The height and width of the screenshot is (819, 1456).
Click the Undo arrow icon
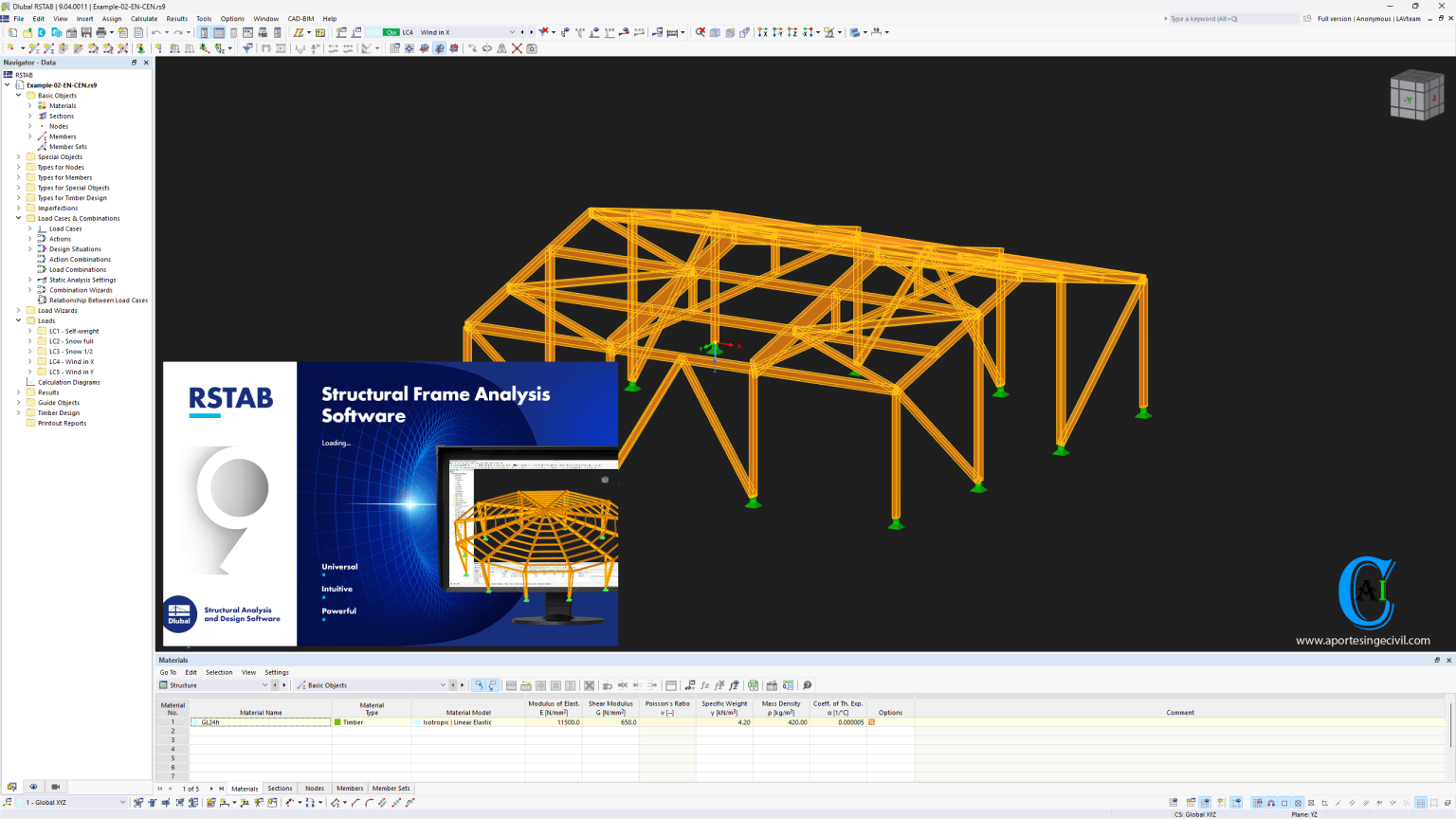(156, 32)
